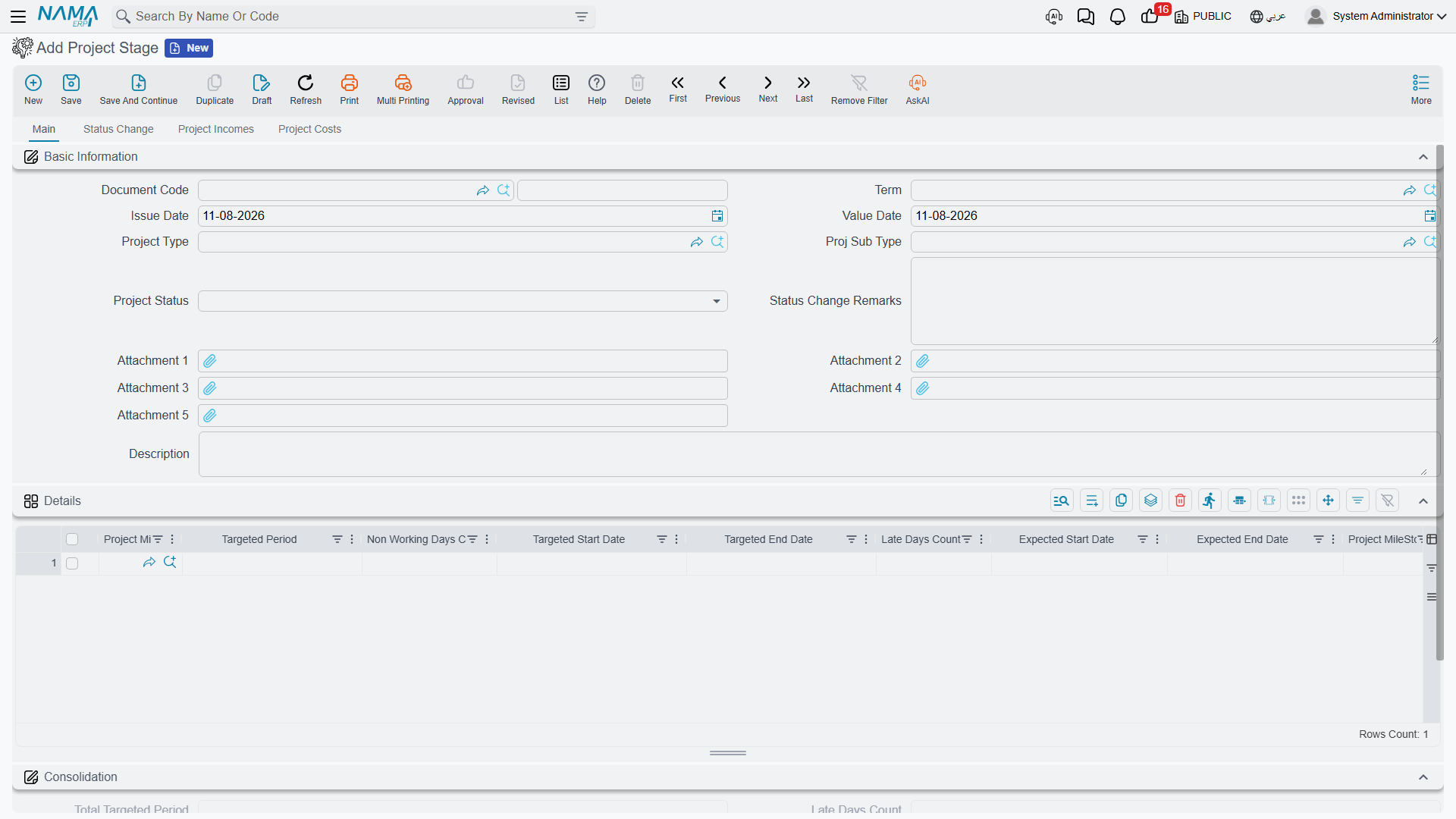Go to Last record
The image size is (1456, 819).
(804, 89)
